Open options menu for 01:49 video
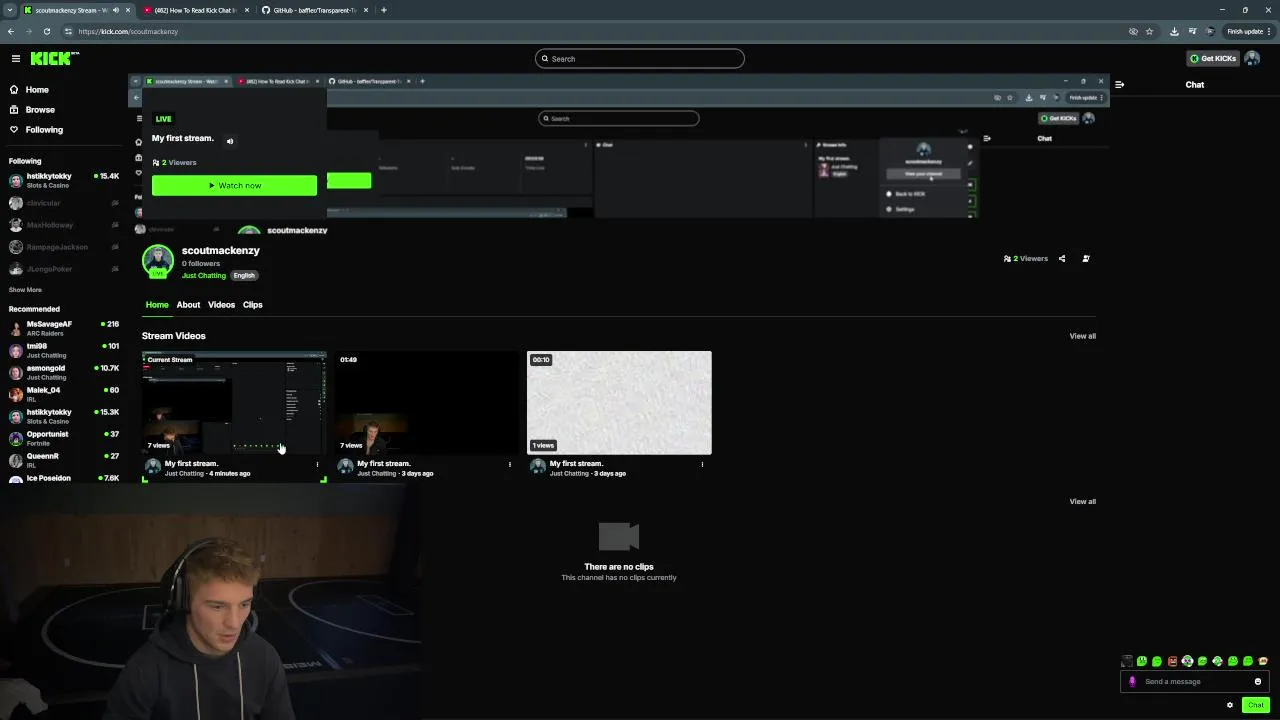Viewport: 1280px width, 720px height. (509, 464)
